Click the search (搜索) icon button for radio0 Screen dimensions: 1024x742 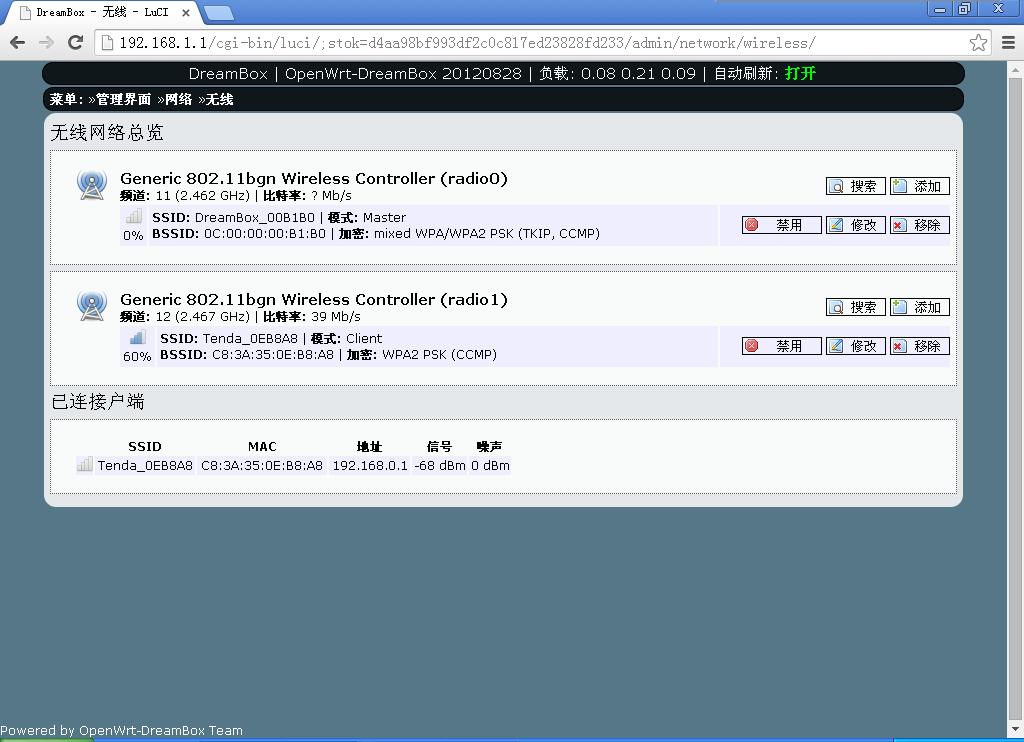[x=855, y=186]
